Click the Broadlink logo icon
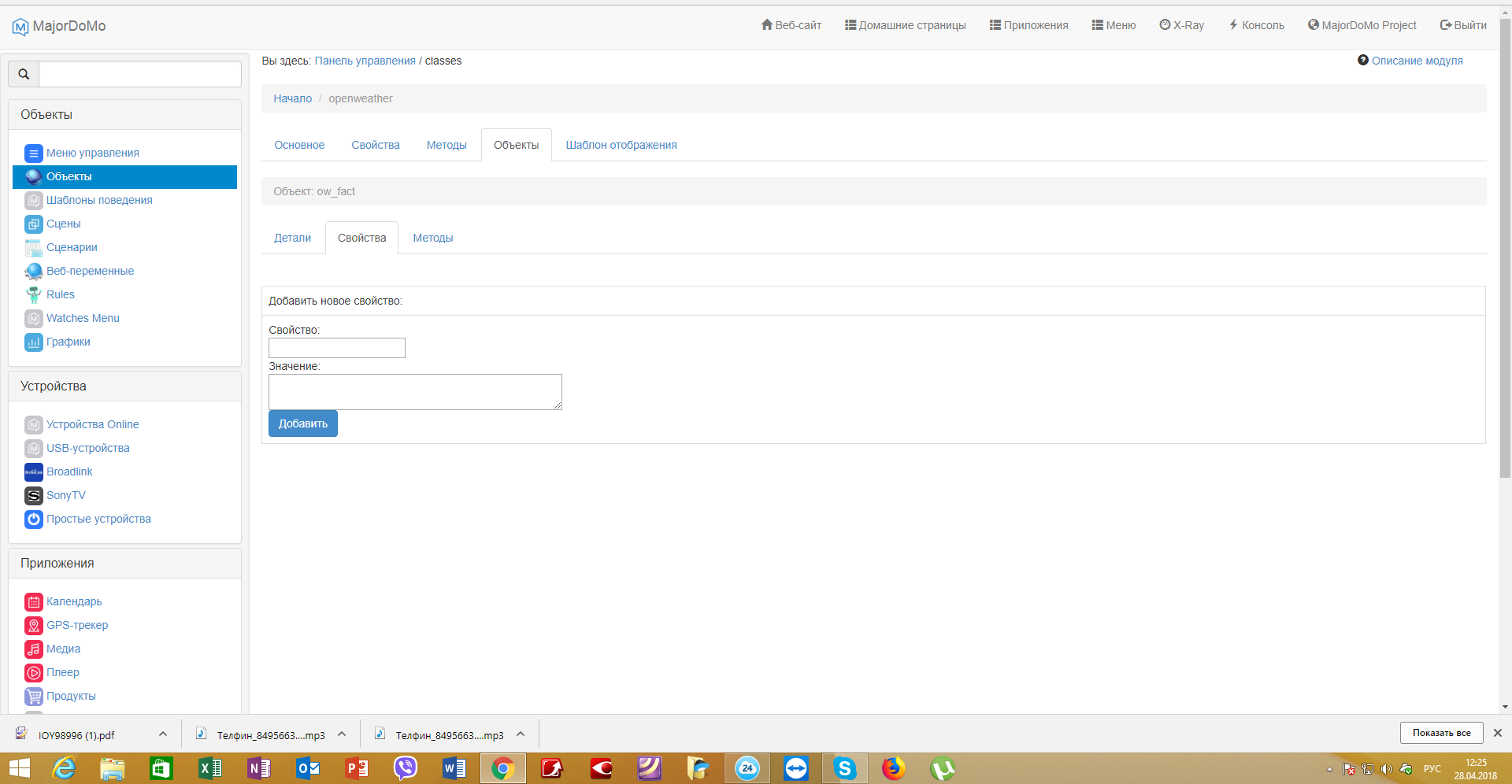Image resolution: width=1512 pixels, height=784 pixels. 33,472
